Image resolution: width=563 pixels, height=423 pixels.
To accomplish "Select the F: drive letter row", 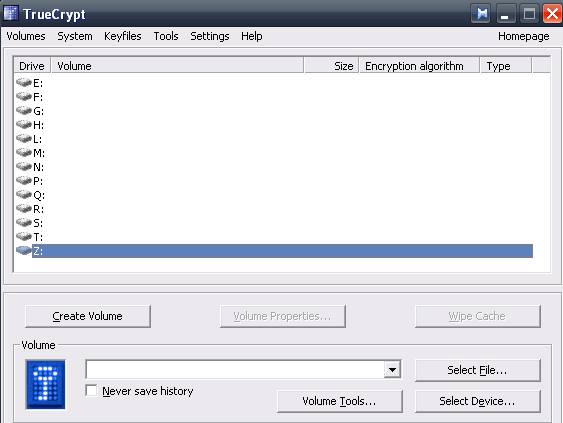I will 274,97.
